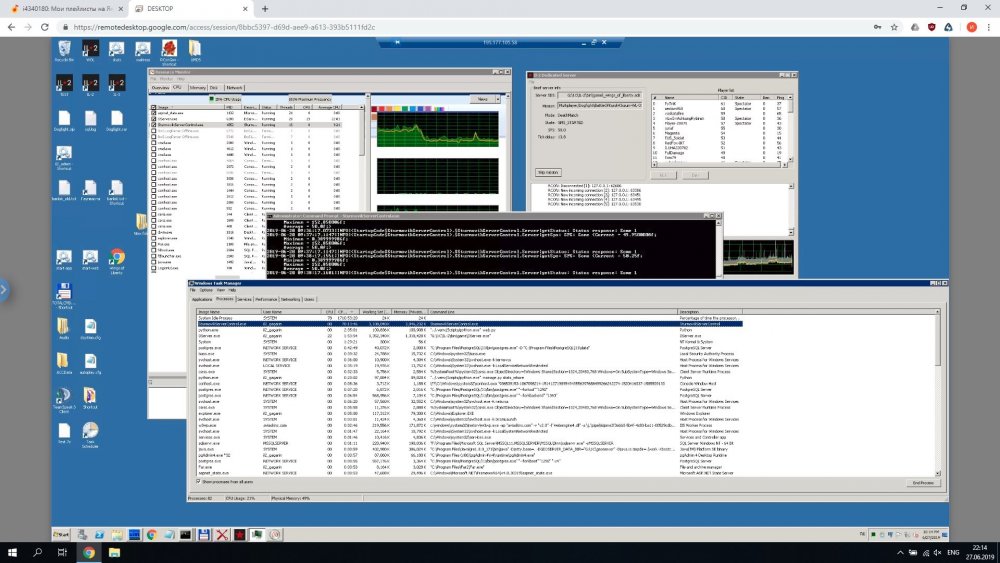Open host taskbar Search
1000x563 pixels.
37,552
